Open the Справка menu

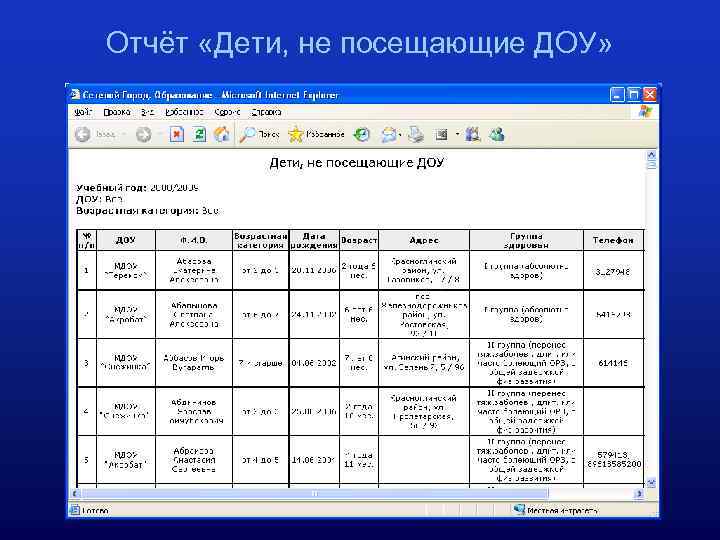tap(266, 112)
